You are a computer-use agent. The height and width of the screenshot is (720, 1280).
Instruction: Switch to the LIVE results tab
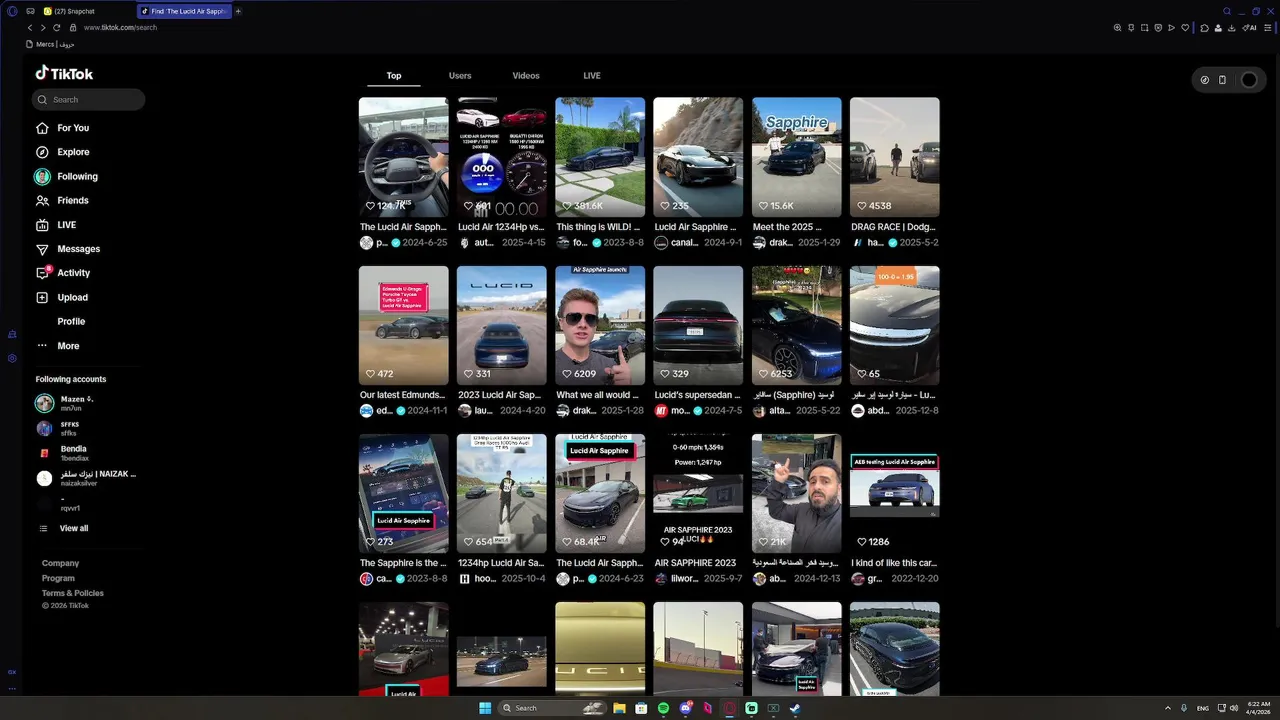tap(592, 76)
